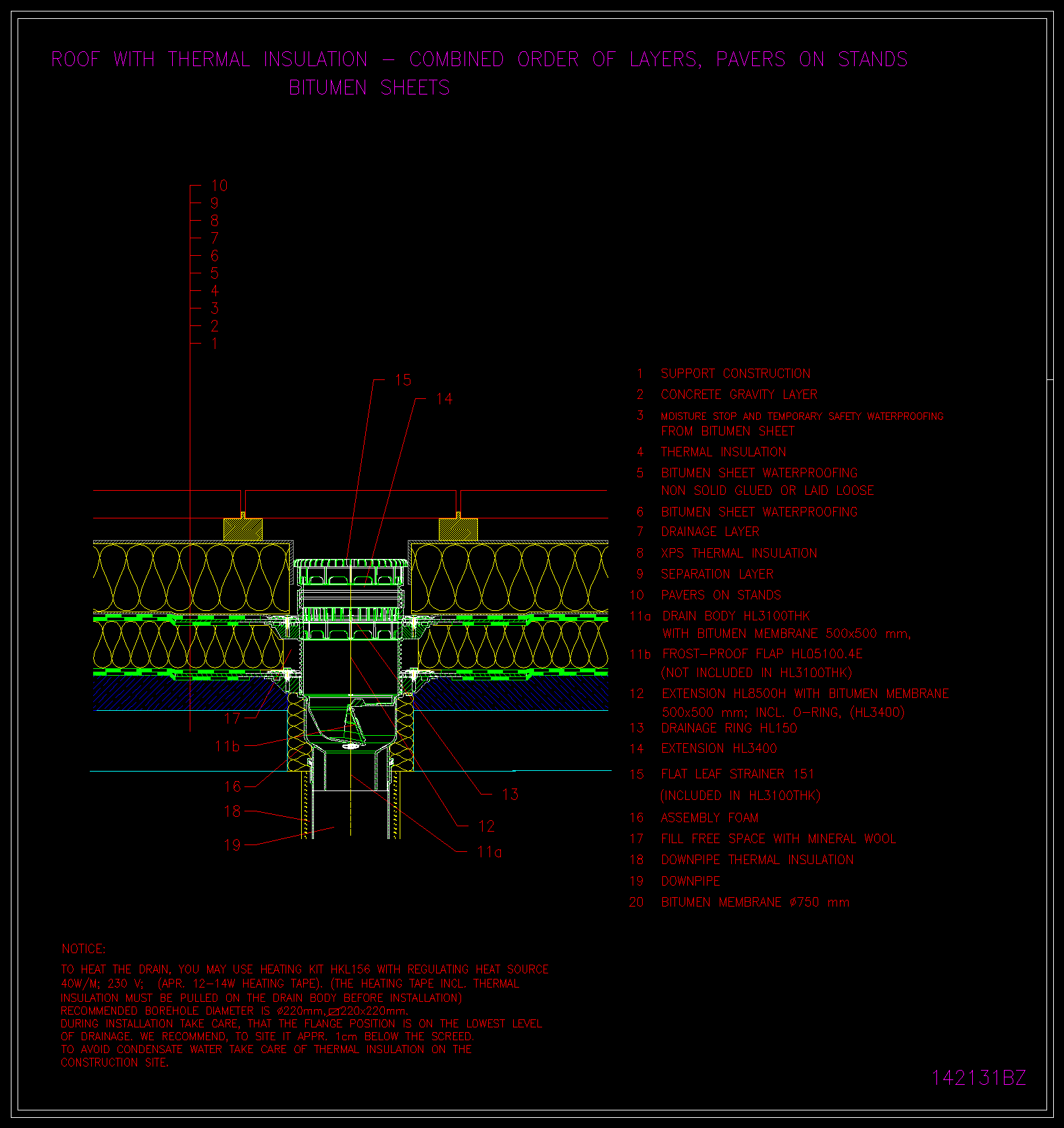Click legend entry 'FLAT LEAF STRAINER 151'
Viewport: 1064px width, 1128px height.
(738, 774)
